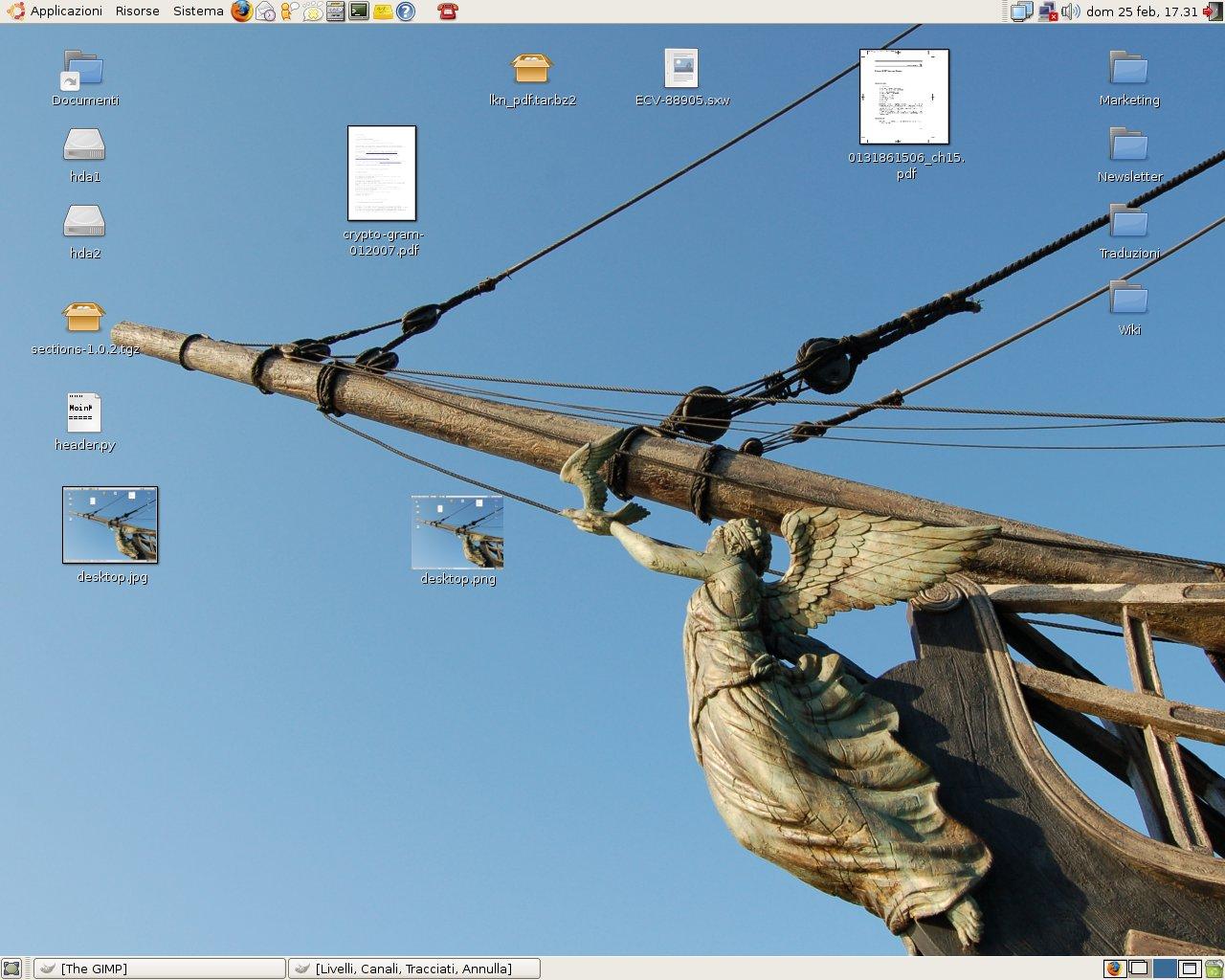Select the hda1 drive icon
The height and width of the screenshot is (980, 1225).
pos(84,145)
